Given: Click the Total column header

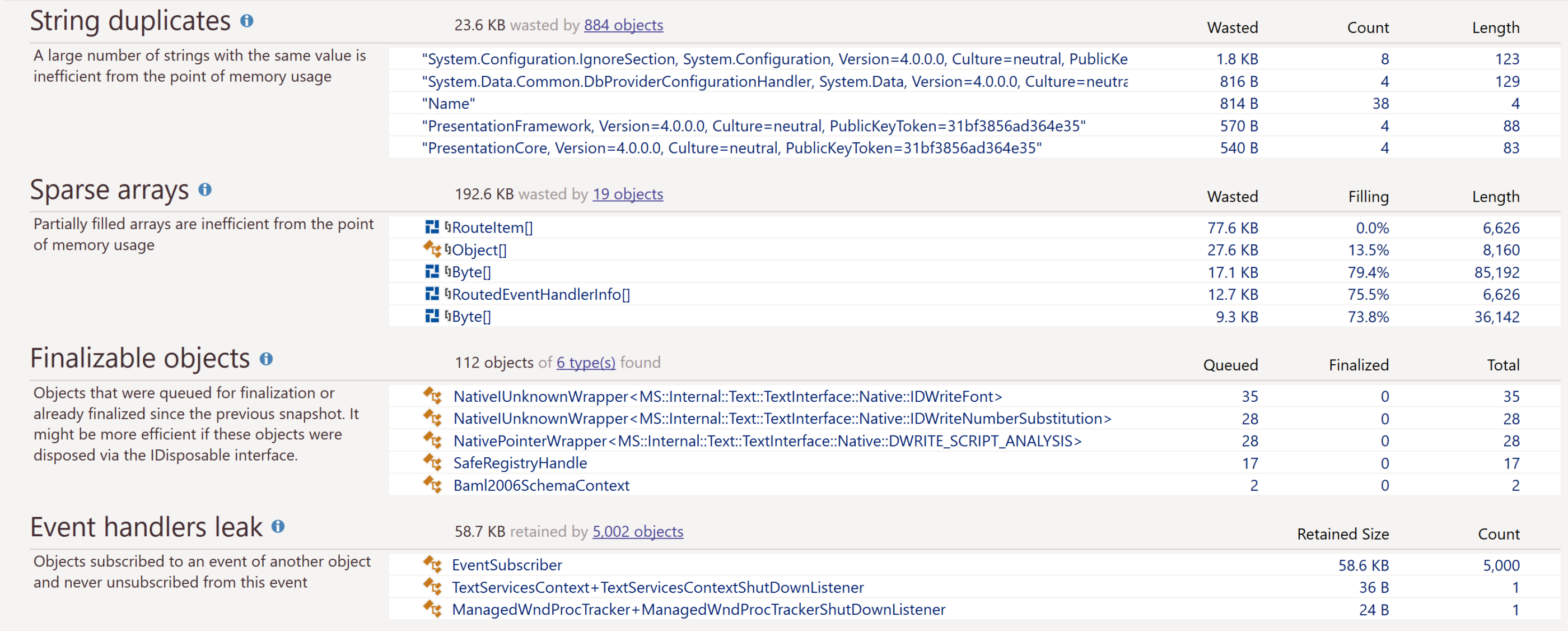Looking at the screenshot, I should pyautogui.click(x=1503, y=365).
